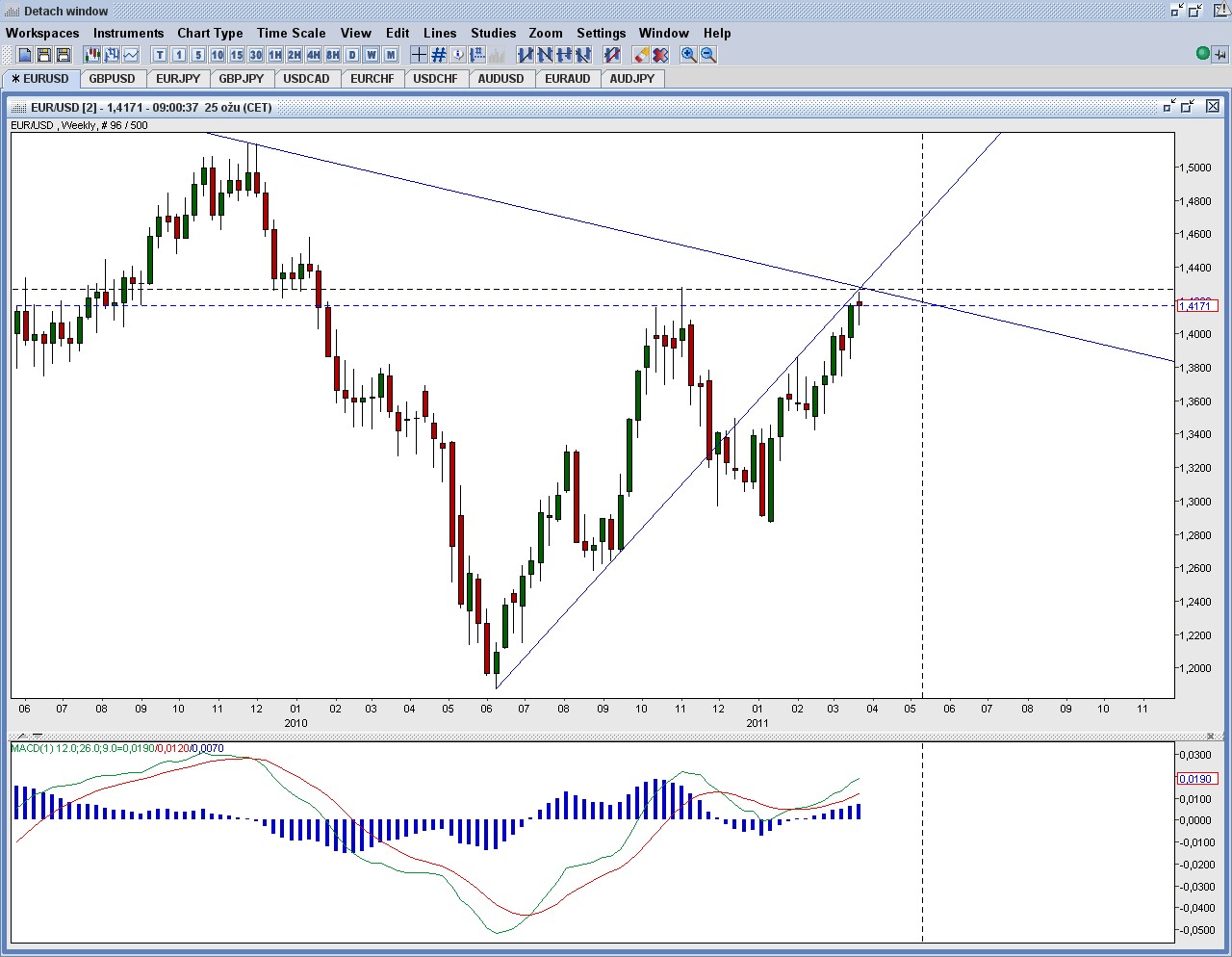1232x957 pixels.
Task: Switch to the GBPJPY tab
Action: pos(242,79)
